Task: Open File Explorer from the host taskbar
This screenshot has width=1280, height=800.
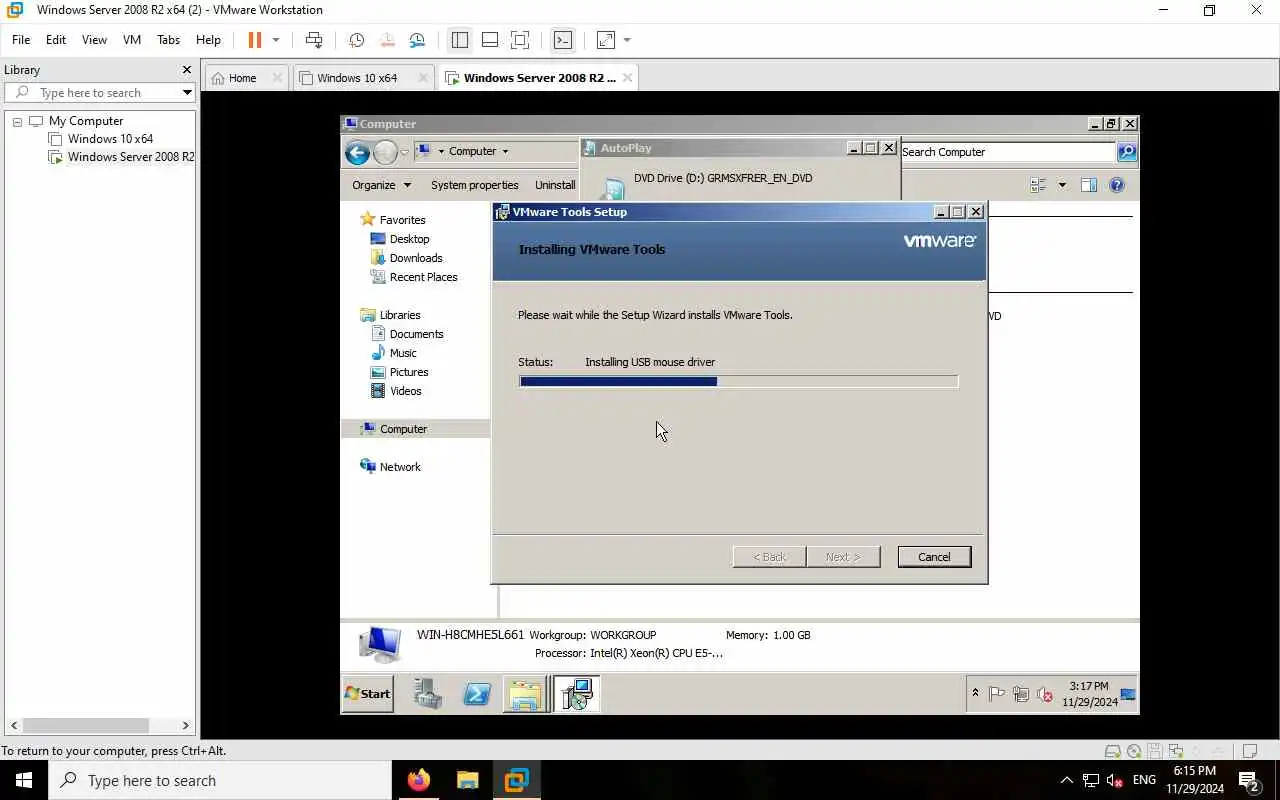Action: 467,780
